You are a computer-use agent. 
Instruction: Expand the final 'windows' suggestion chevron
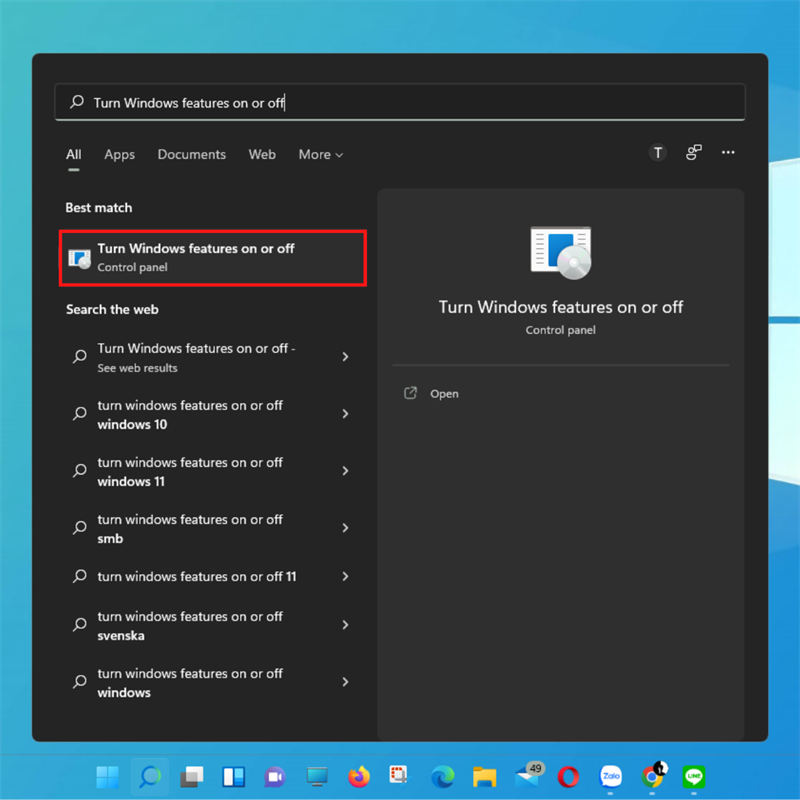345,682
